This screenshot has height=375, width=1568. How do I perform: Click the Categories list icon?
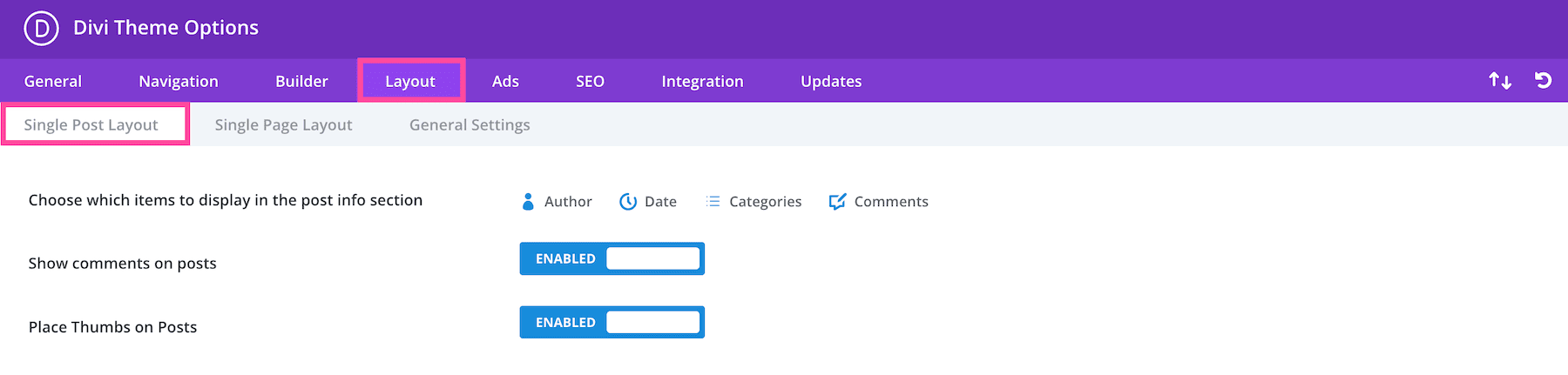coord(713,202)
